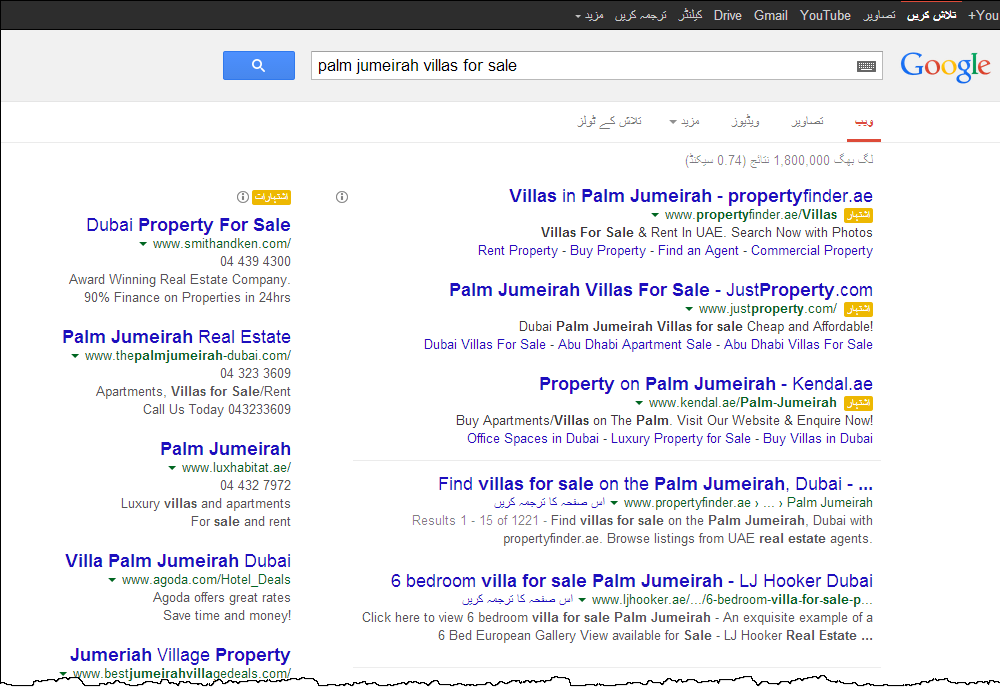
Task: Expand arrow beside www.justproperty.com/ URL
Action: tap(689, 309)
